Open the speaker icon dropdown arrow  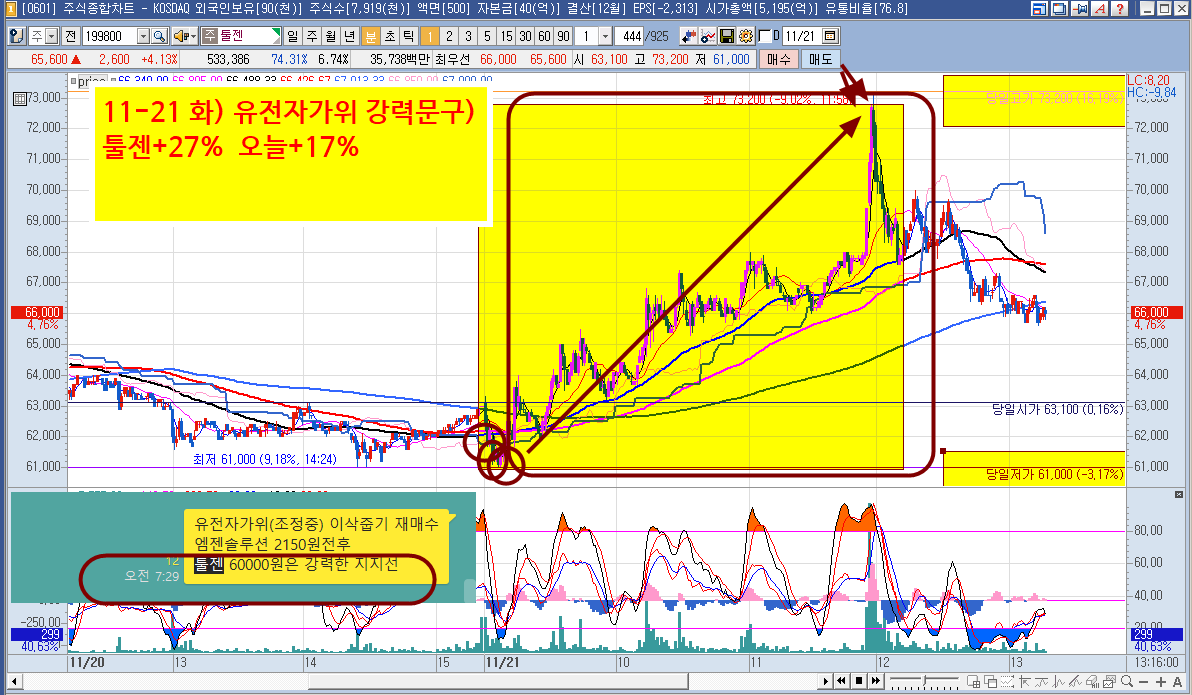point(193,36)
